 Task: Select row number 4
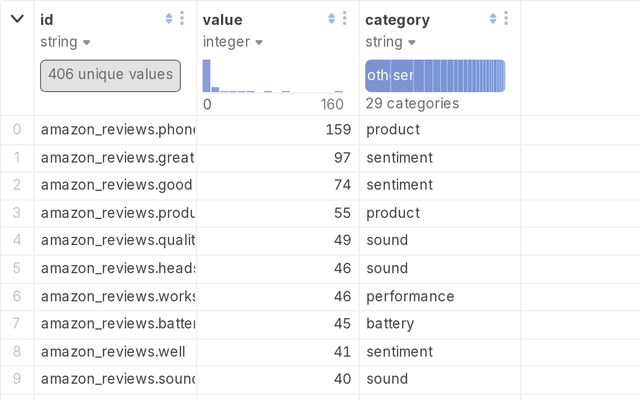pyautogui.click(x=17, y=240)
